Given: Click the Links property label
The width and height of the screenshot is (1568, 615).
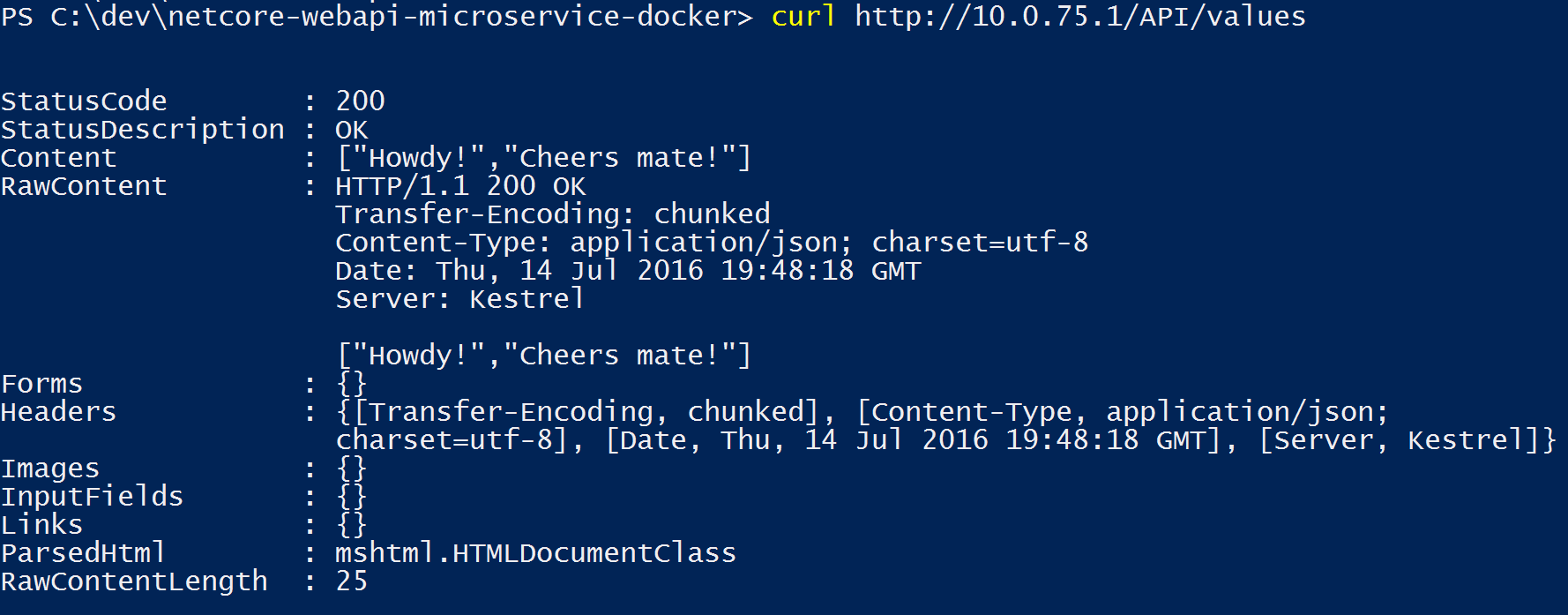Looking at the screenshot, I should 41,525.
